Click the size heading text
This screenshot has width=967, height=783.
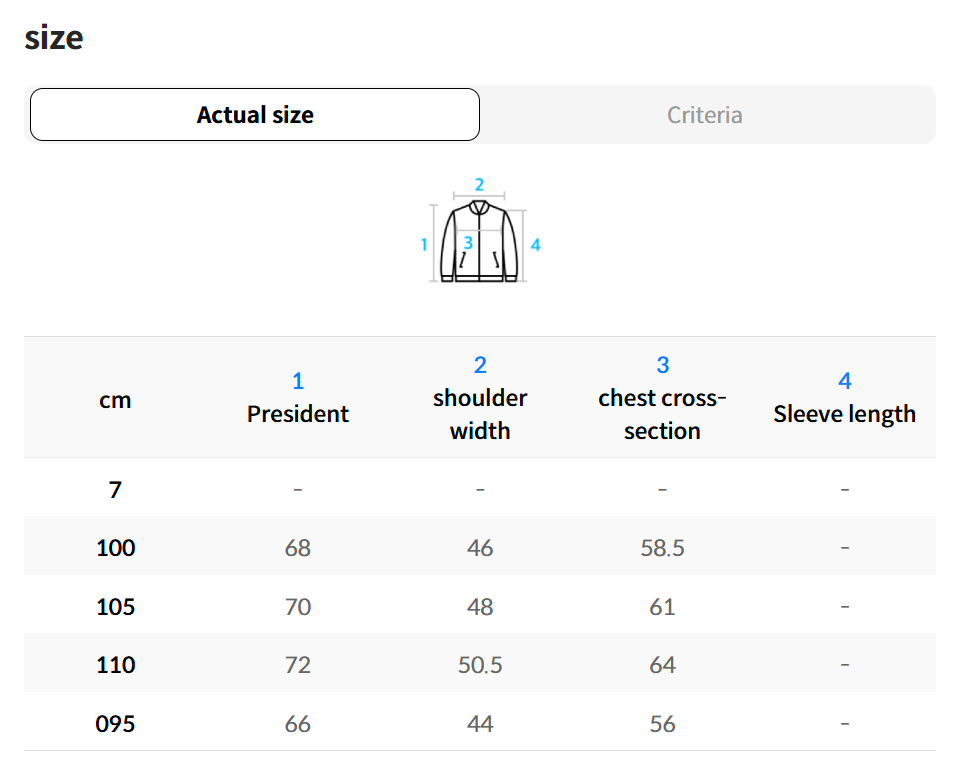click(54, 38)
